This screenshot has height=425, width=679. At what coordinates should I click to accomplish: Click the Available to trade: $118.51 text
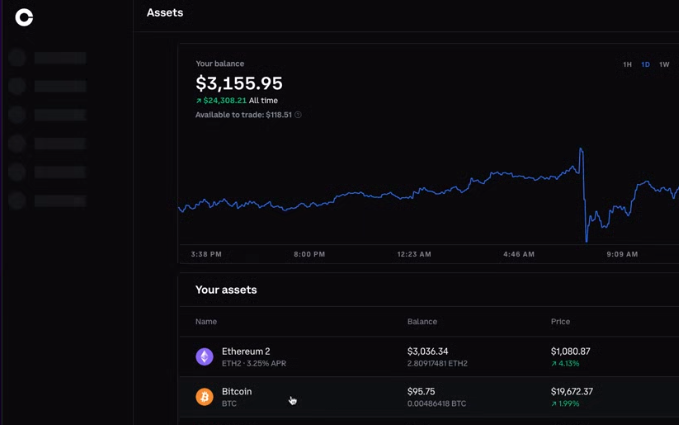tap(243, 115)
